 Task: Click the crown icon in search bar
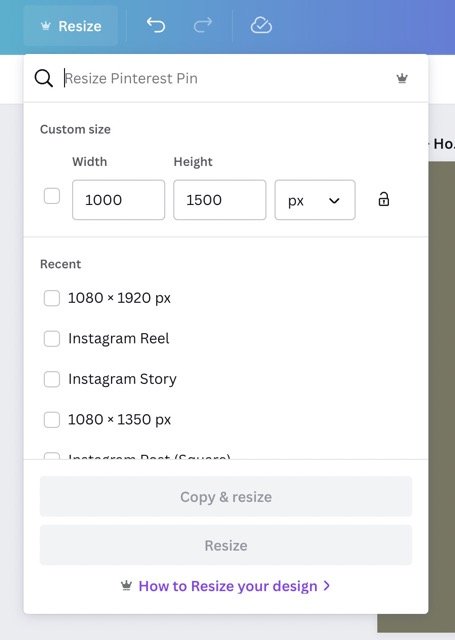(402, 78)
